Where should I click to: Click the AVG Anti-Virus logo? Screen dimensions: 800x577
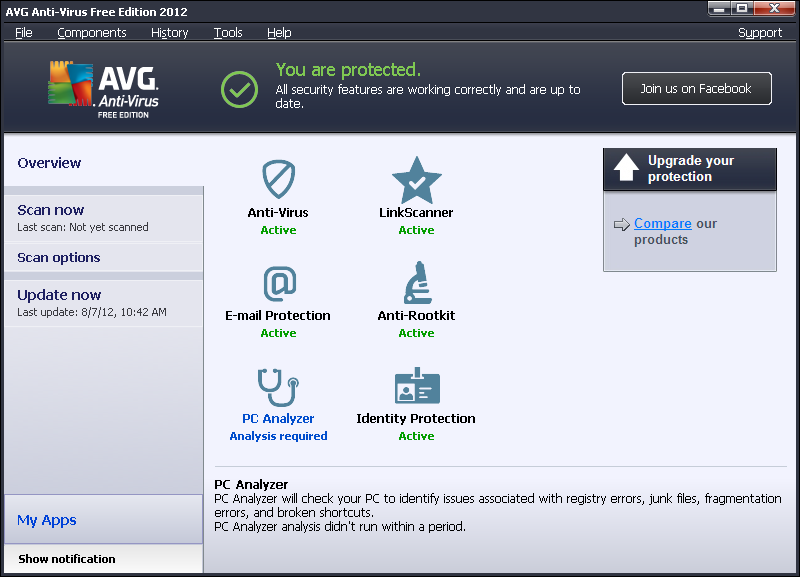pyautogui.click(x=103, y=89)
